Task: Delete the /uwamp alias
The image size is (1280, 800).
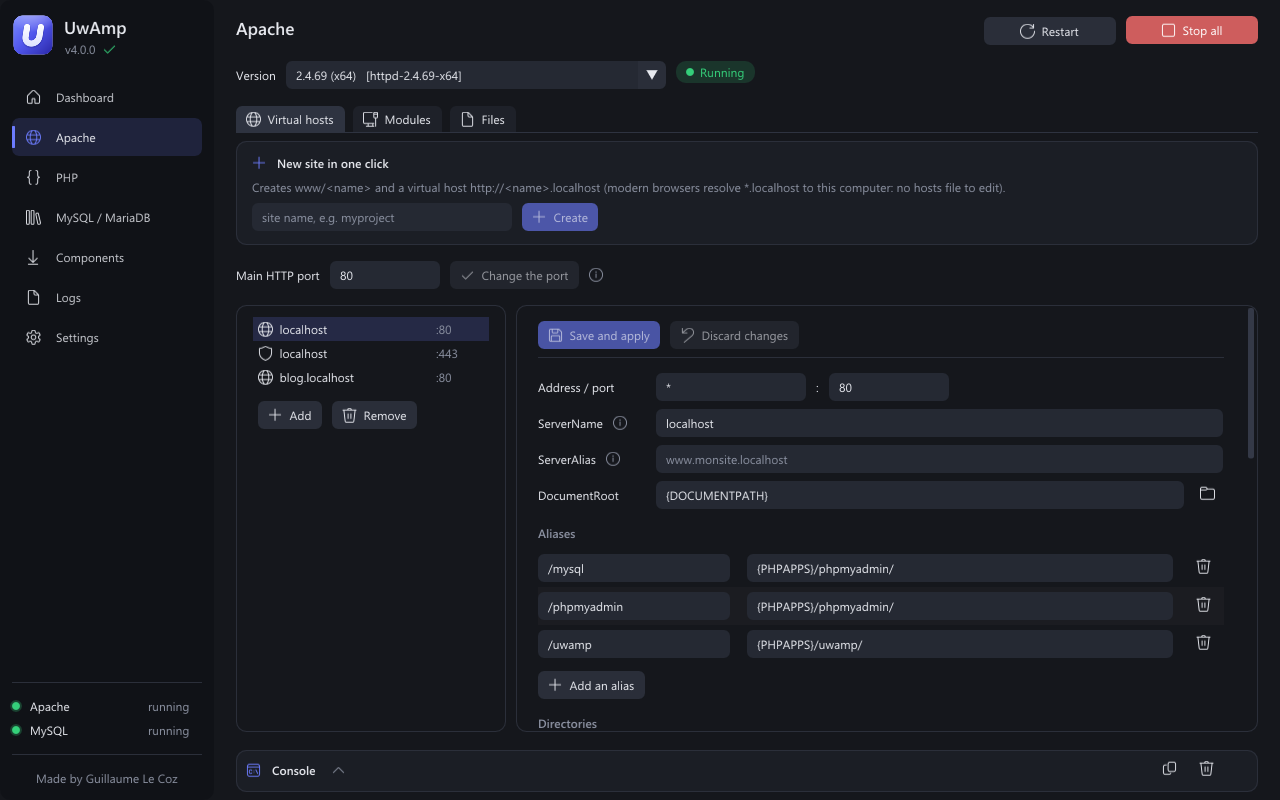Action: click(1203, 642)
